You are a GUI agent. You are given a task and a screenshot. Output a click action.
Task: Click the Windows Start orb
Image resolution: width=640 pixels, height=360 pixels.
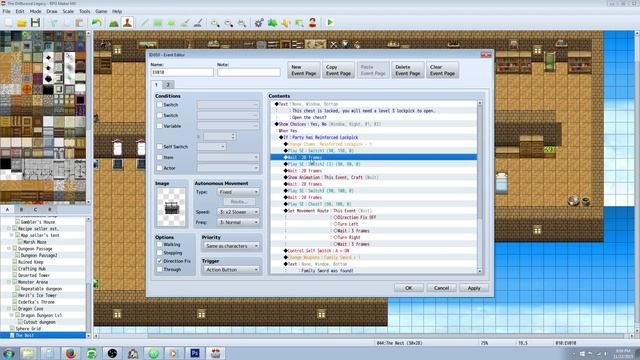click(x=8, y=353)
